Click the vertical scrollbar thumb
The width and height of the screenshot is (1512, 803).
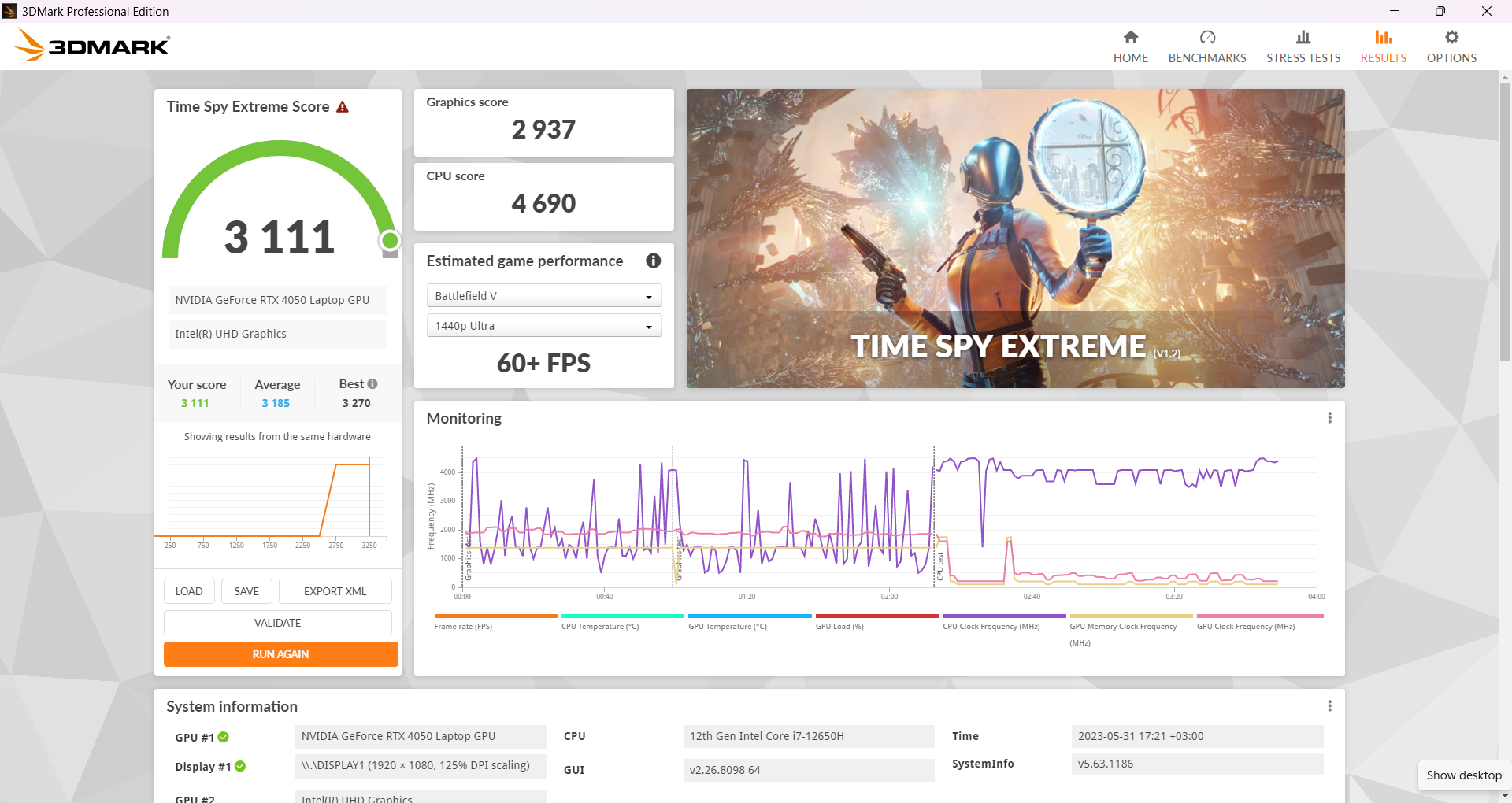1505,220
